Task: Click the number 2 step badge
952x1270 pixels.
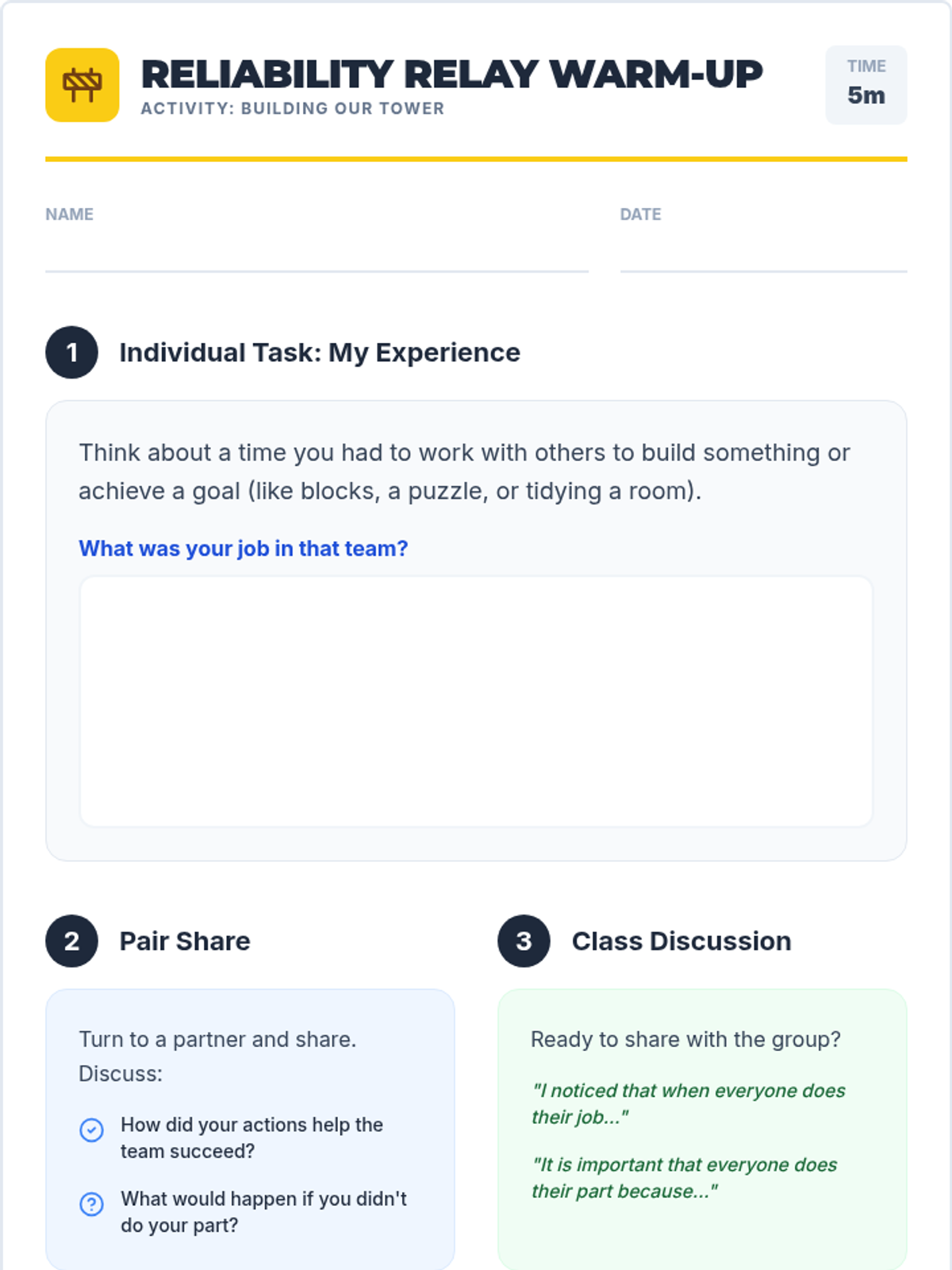Action: 71,941
